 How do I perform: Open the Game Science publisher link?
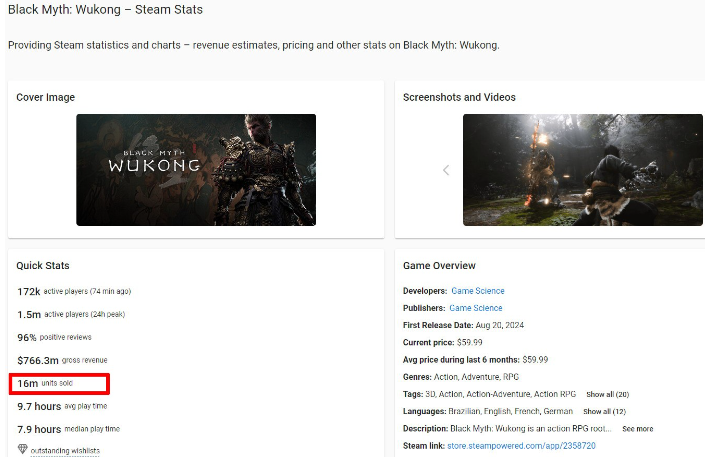tap(476, 308)
